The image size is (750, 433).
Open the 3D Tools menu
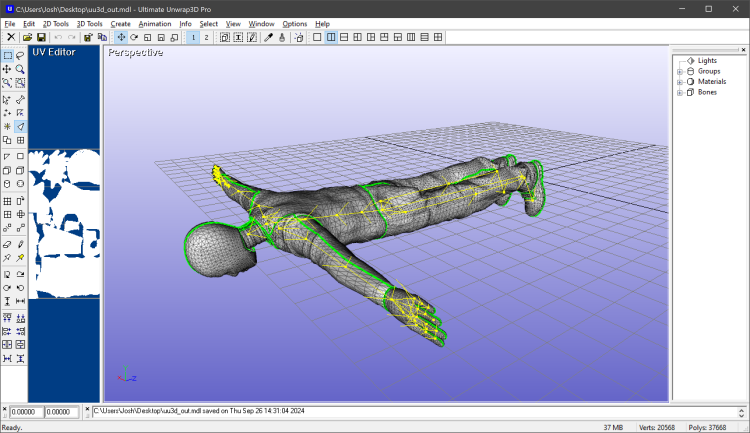click(89, 24)
